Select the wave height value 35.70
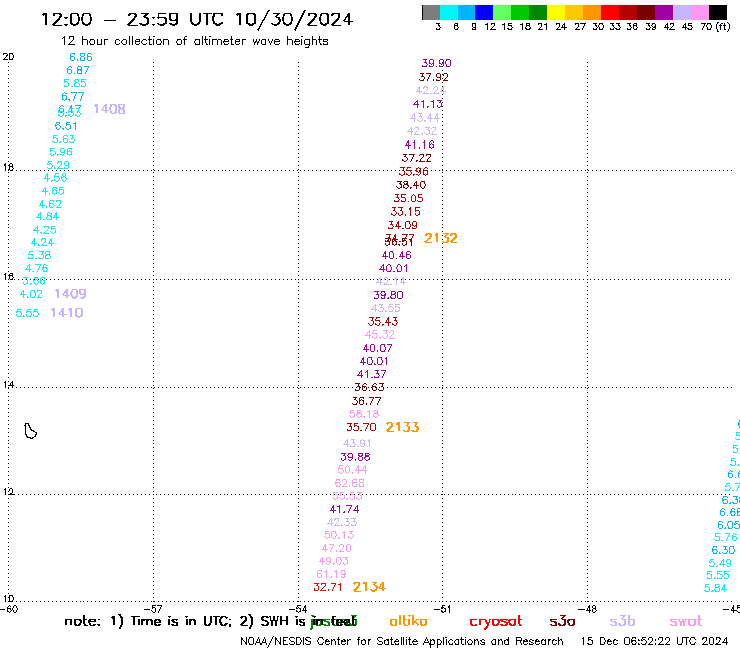 pyautogui.click(x=362, y=427)
